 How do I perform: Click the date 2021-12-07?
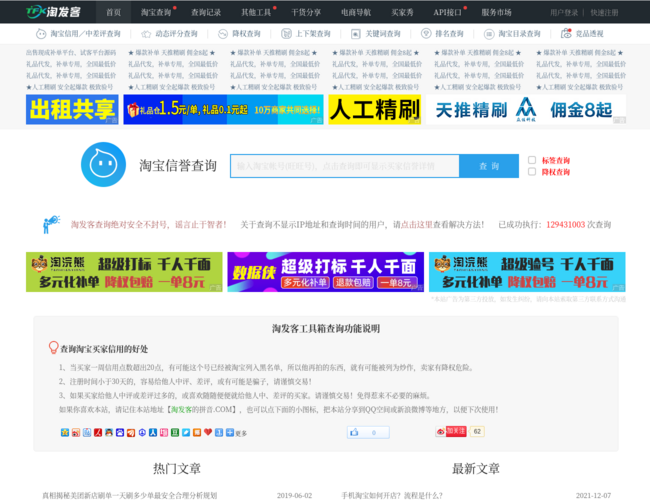coord(593,495)
